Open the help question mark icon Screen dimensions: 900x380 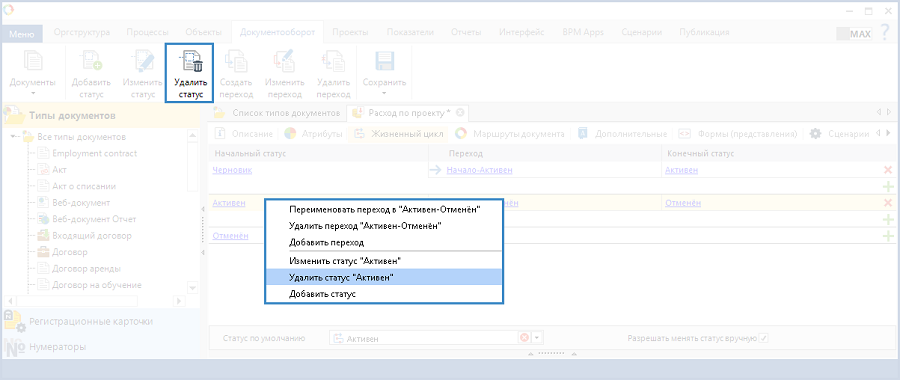pyautogui.click(x=885, y=33)
